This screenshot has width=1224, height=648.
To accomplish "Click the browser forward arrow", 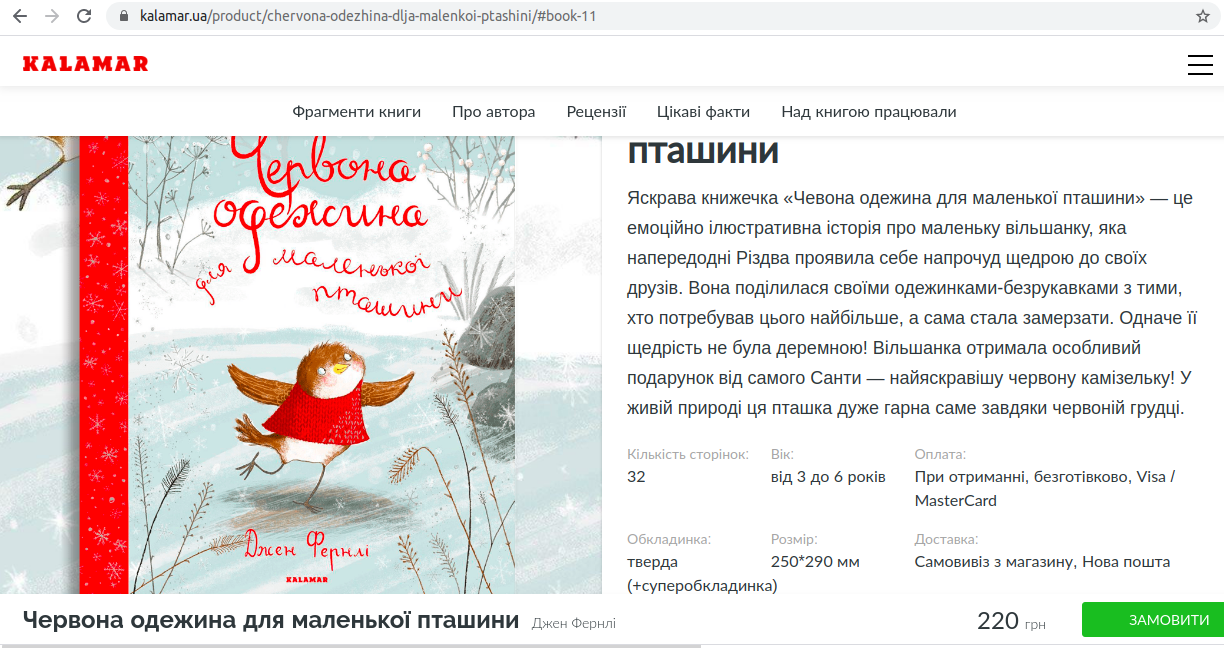I will point(52,16).
